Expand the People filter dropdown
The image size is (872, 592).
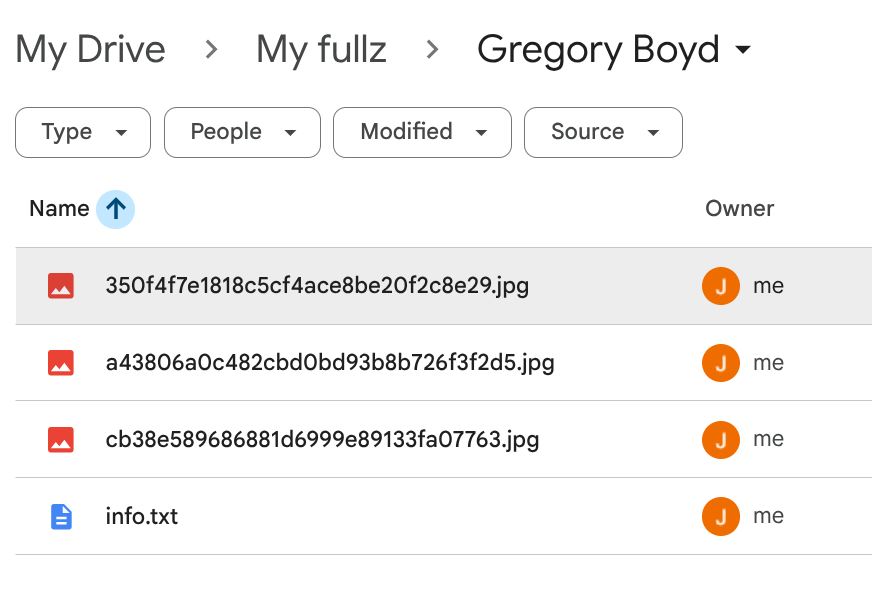(242, 132)
